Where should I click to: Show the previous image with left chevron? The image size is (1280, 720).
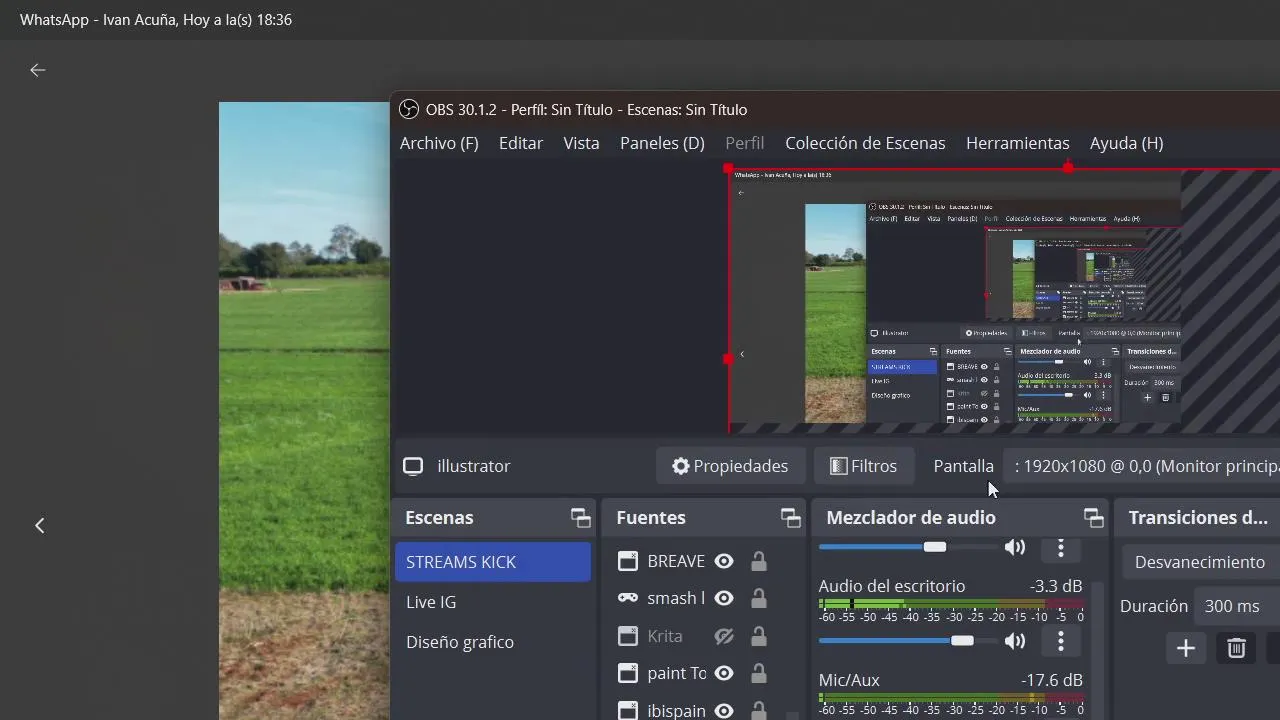click(x=40, y=525)
